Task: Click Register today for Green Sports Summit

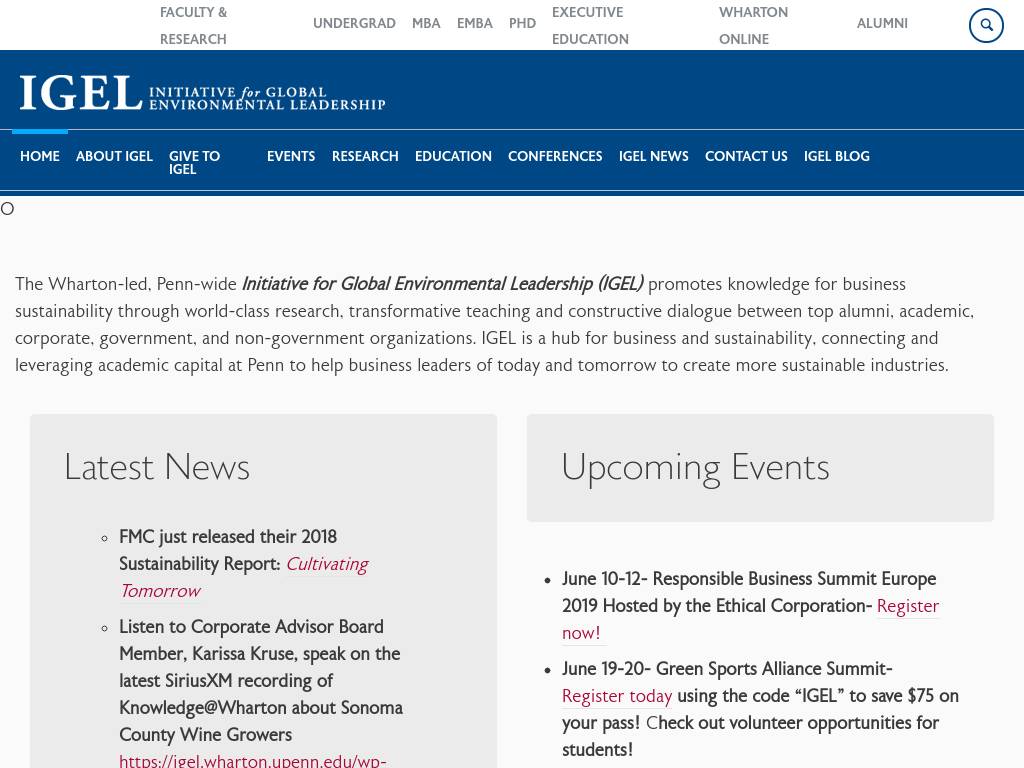Action: [x=617, y=697]
